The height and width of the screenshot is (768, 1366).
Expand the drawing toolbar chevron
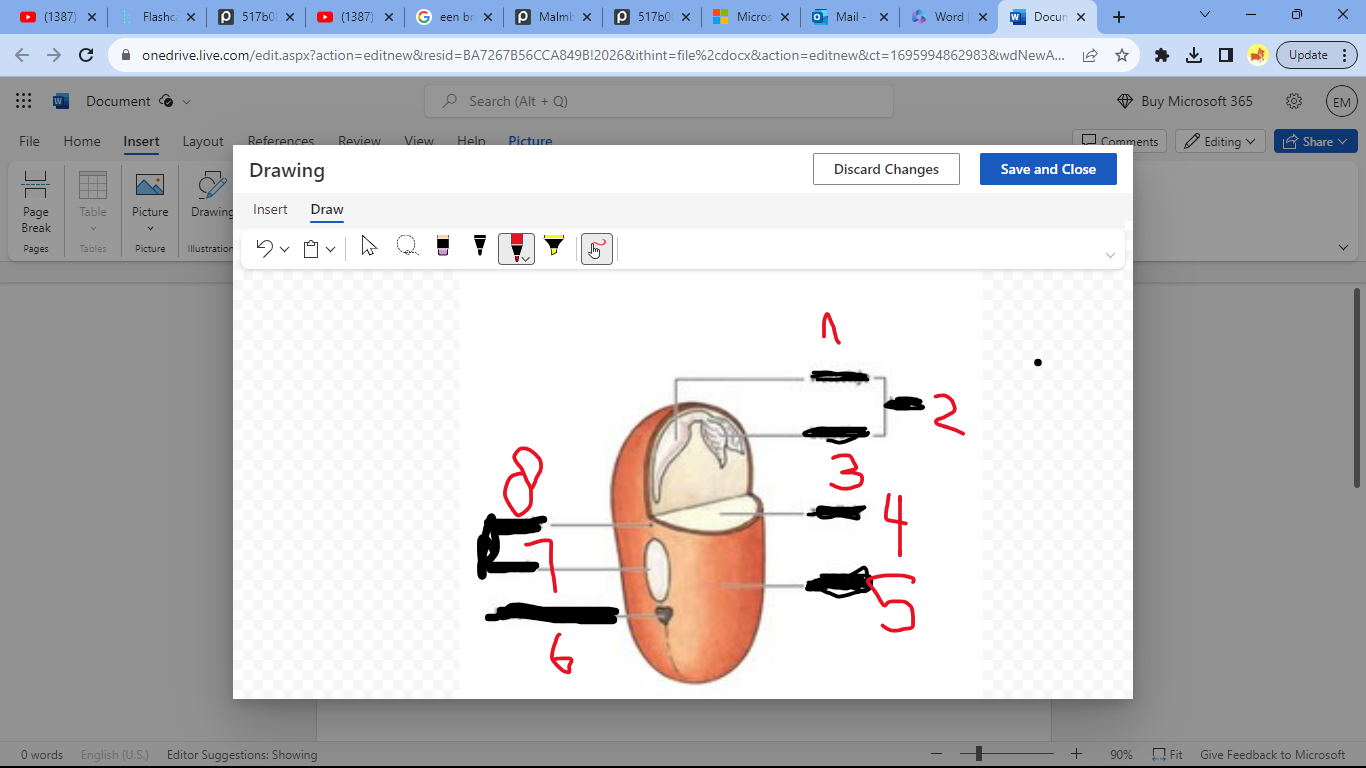(1110, 255)
